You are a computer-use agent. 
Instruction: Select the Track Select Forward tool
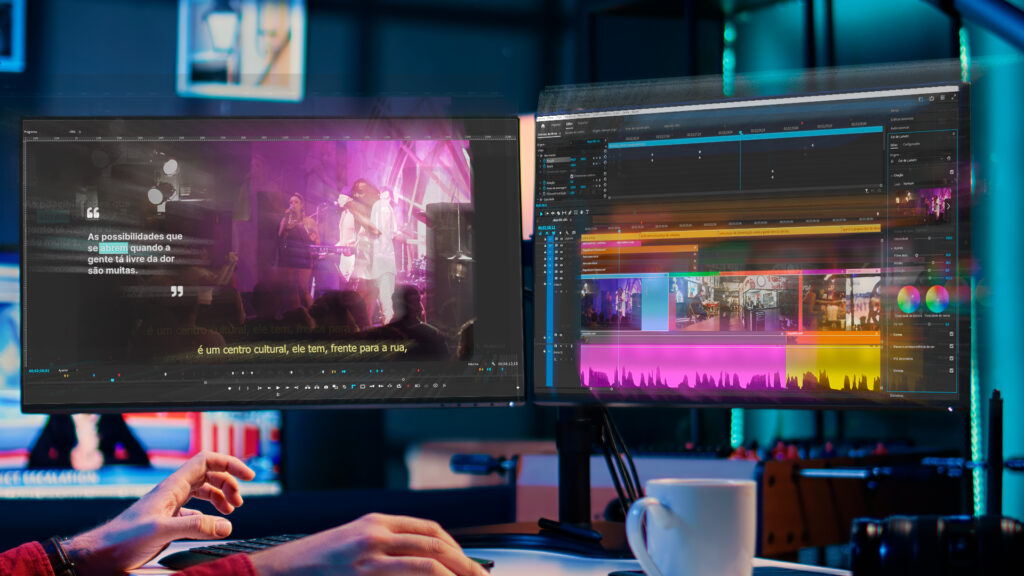coord(547,213)
